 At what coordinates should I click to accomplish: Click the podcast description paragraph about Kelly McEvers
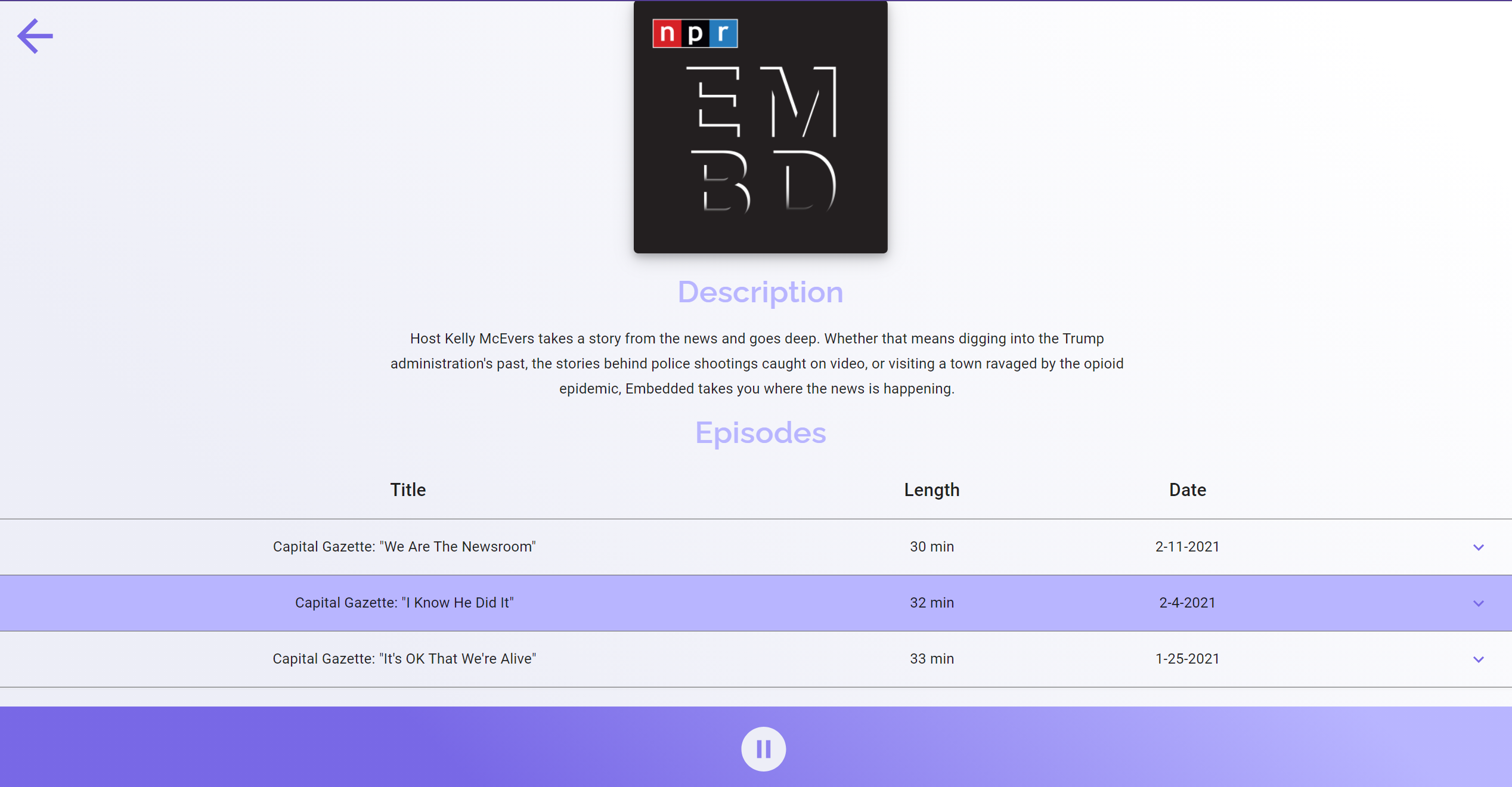coord(757,364)
